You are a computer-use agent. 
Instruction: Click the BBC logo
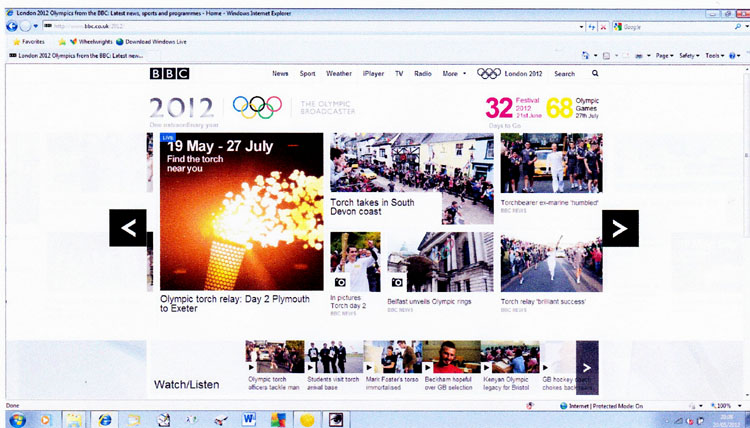tap(169, 74)
